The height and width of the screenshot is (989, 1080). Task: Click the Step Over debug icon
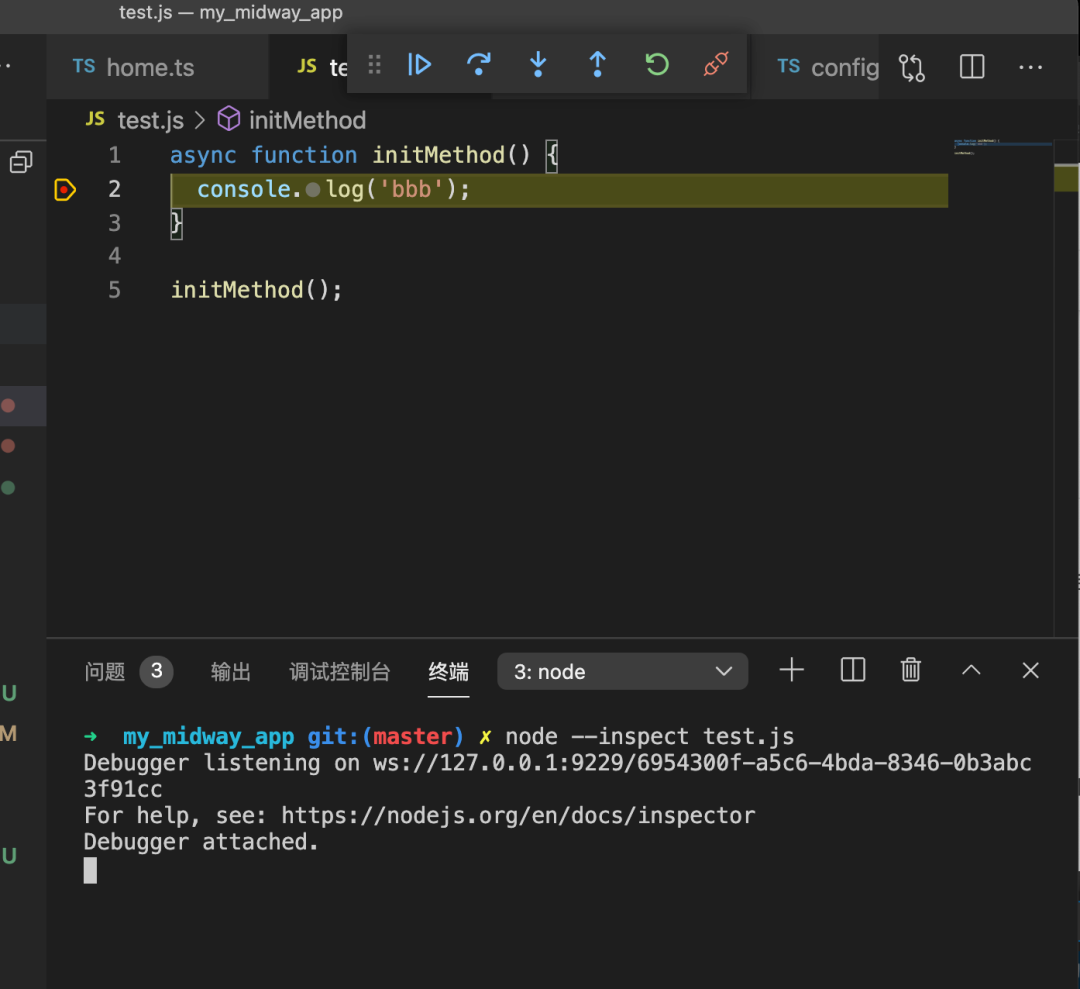(479, 65)
